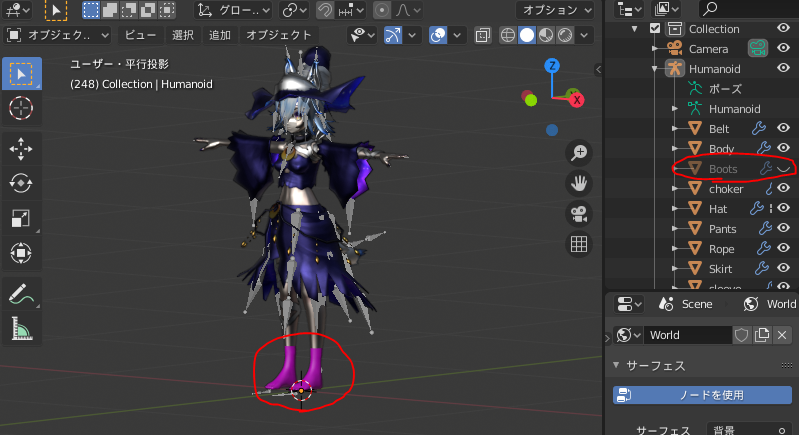Select the Scale tool
This screenshot has width=799, height=435.
tap(21, 218)
